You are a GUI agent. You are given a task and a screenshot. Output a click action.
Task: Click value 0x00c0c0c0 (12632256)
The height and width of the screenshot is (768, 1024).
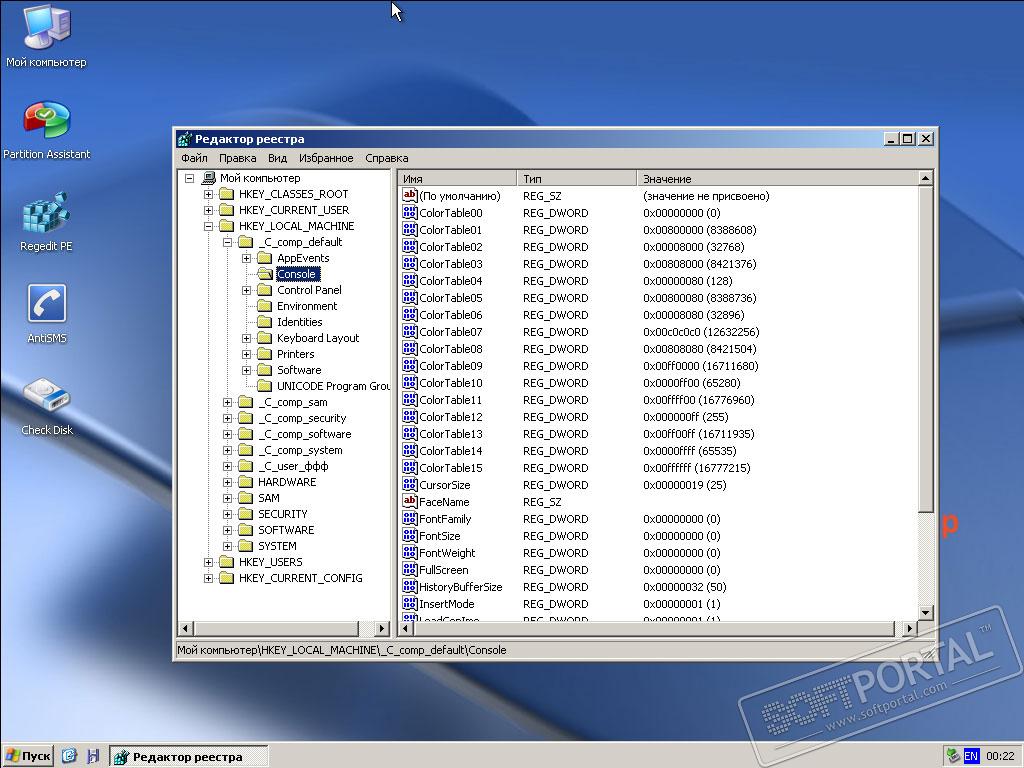[701, 332]
